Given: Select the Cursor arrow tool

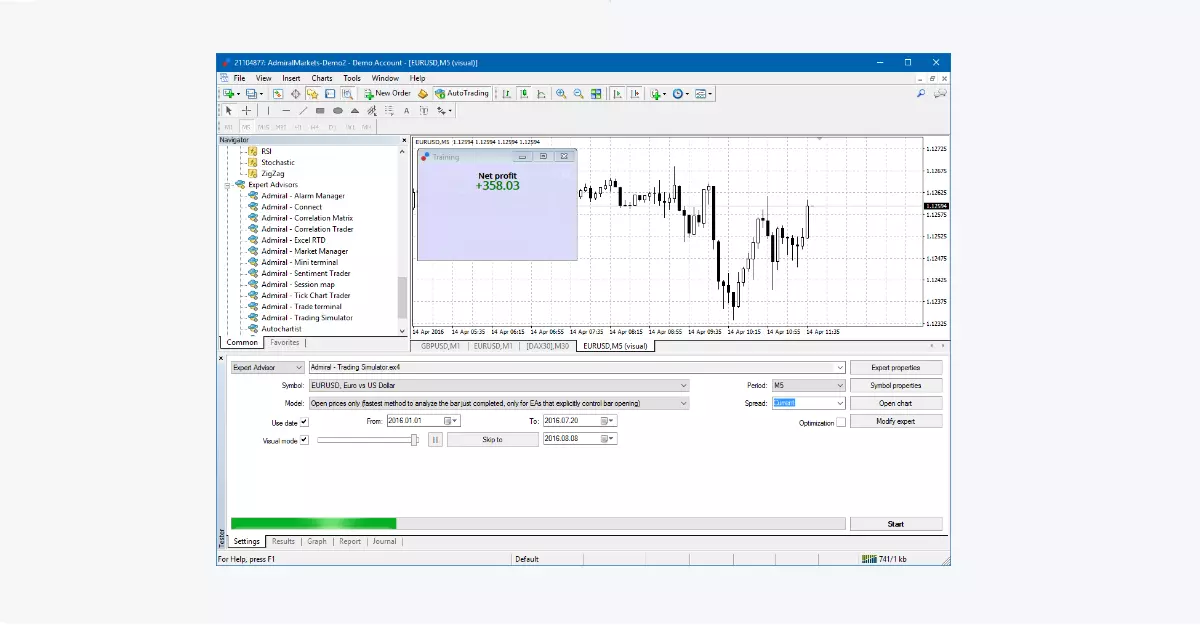Looking at the screenshot, I should tap(228, 110).
